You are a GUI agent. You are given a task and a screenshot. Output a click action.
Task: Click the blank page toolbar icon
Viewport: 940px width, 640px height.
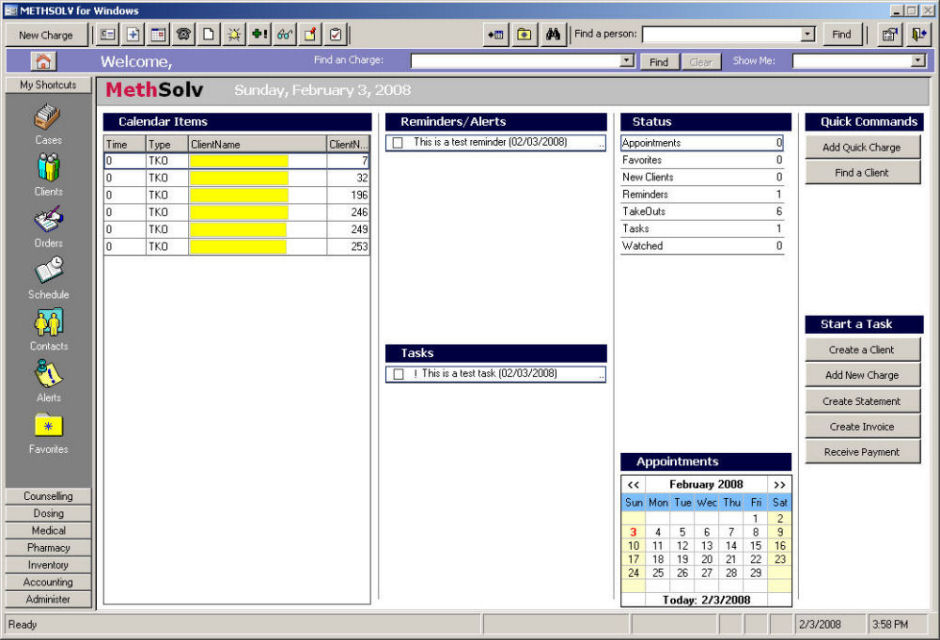click(x=209, y=35)
